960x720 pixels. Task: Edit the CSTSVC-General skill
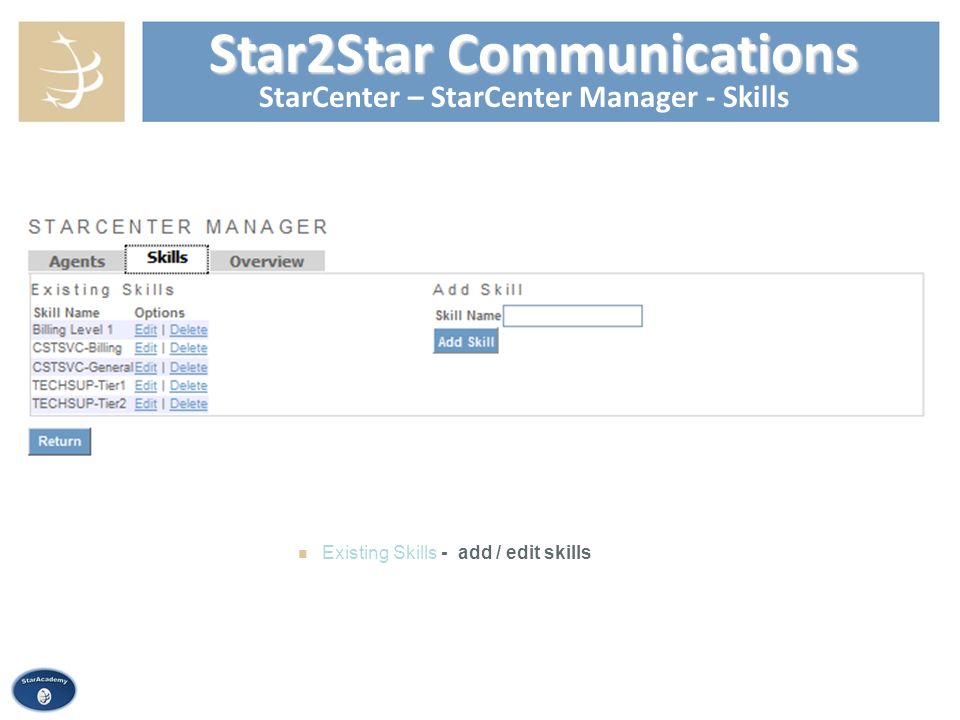pyautogui.click(x=146, y=367)
